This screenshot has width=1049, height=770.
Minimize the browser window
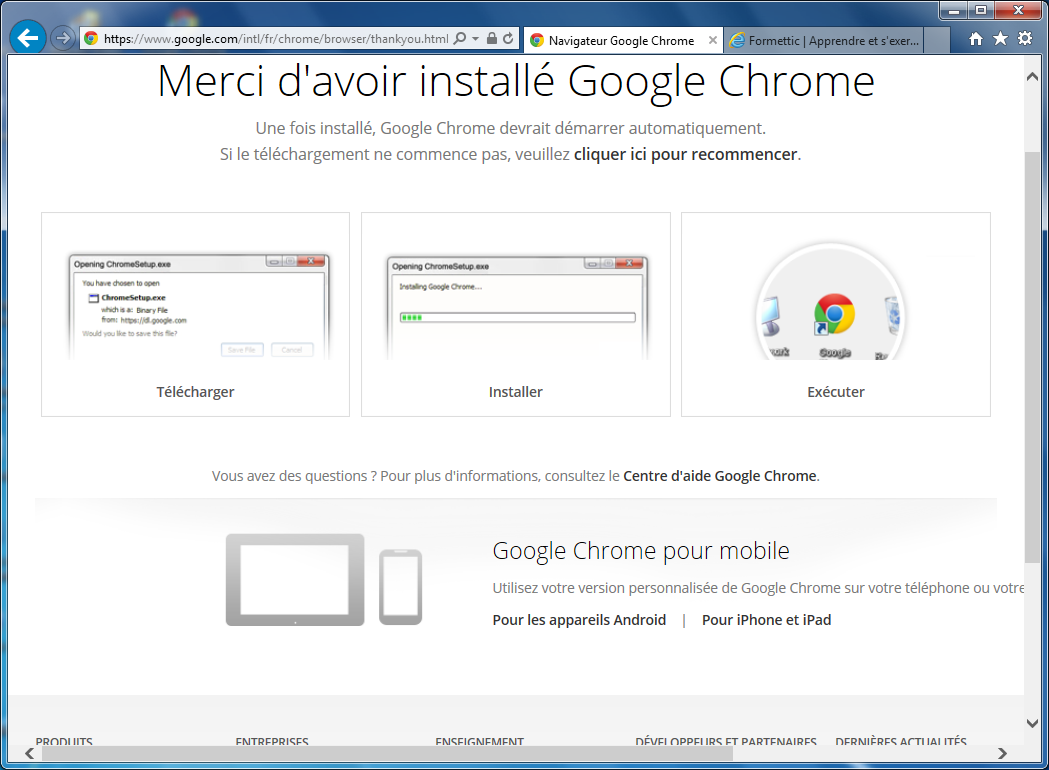click(x=953, y=10)
